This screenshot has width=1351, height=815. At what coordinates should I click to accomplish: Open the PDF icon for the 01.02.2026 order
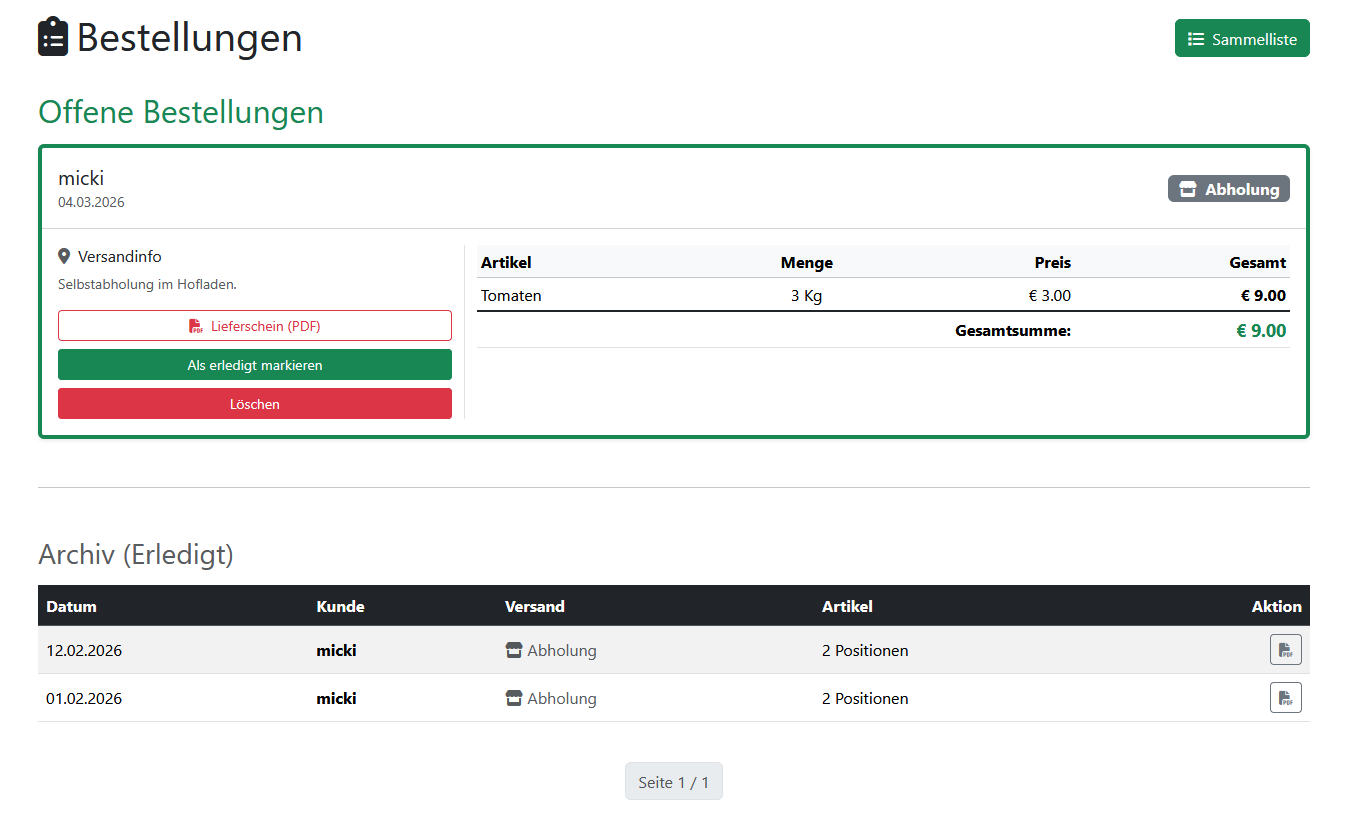click(1285, 698)
